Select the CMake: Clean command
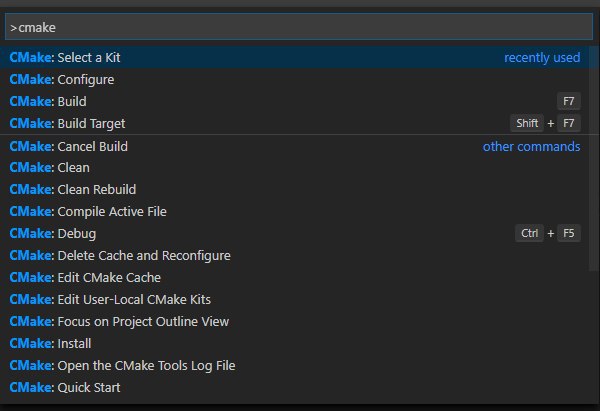 pos(295,168)
